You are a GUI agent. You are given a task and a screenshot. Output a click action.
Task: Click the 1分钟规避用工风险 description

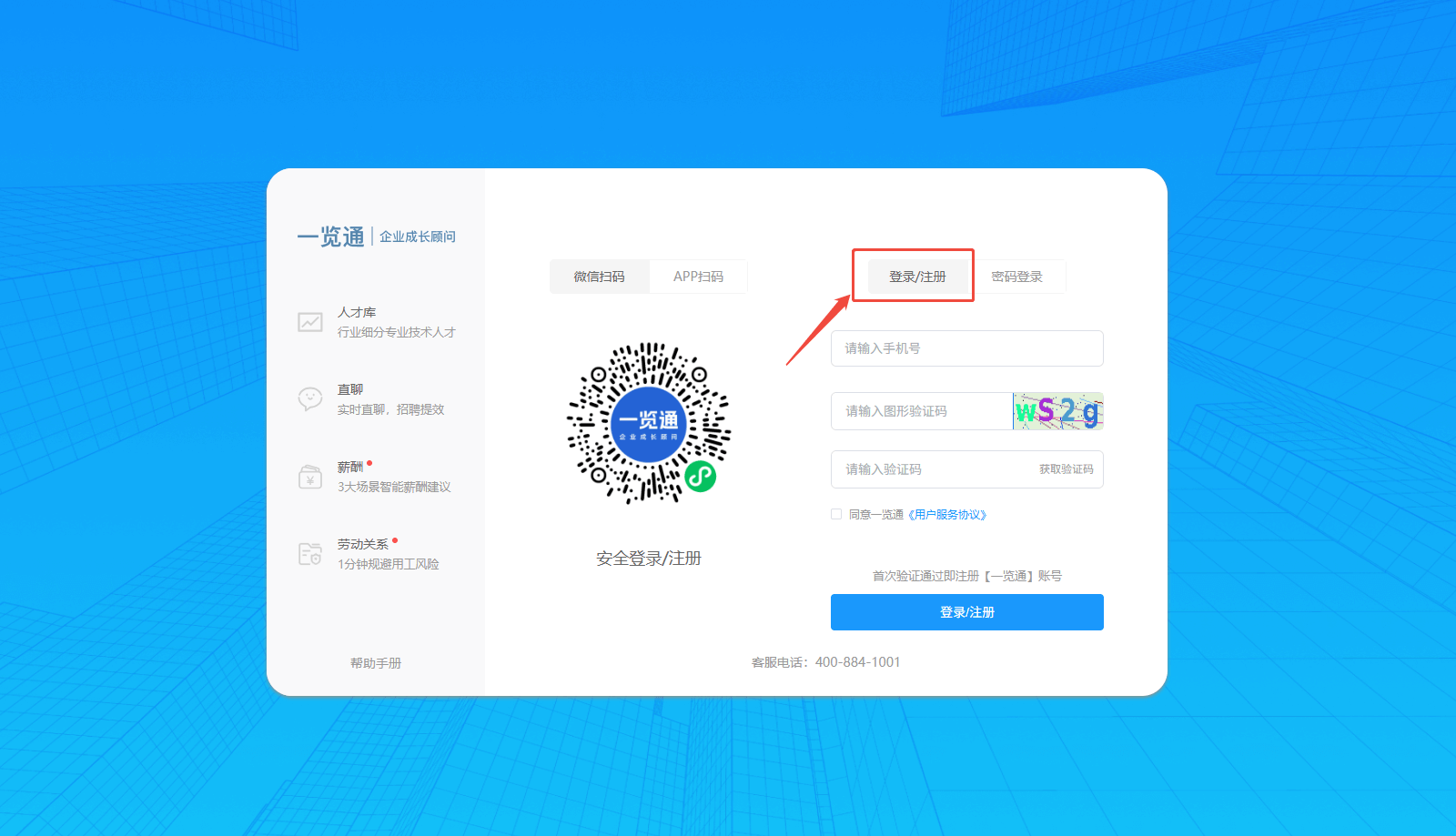(389, 564)
